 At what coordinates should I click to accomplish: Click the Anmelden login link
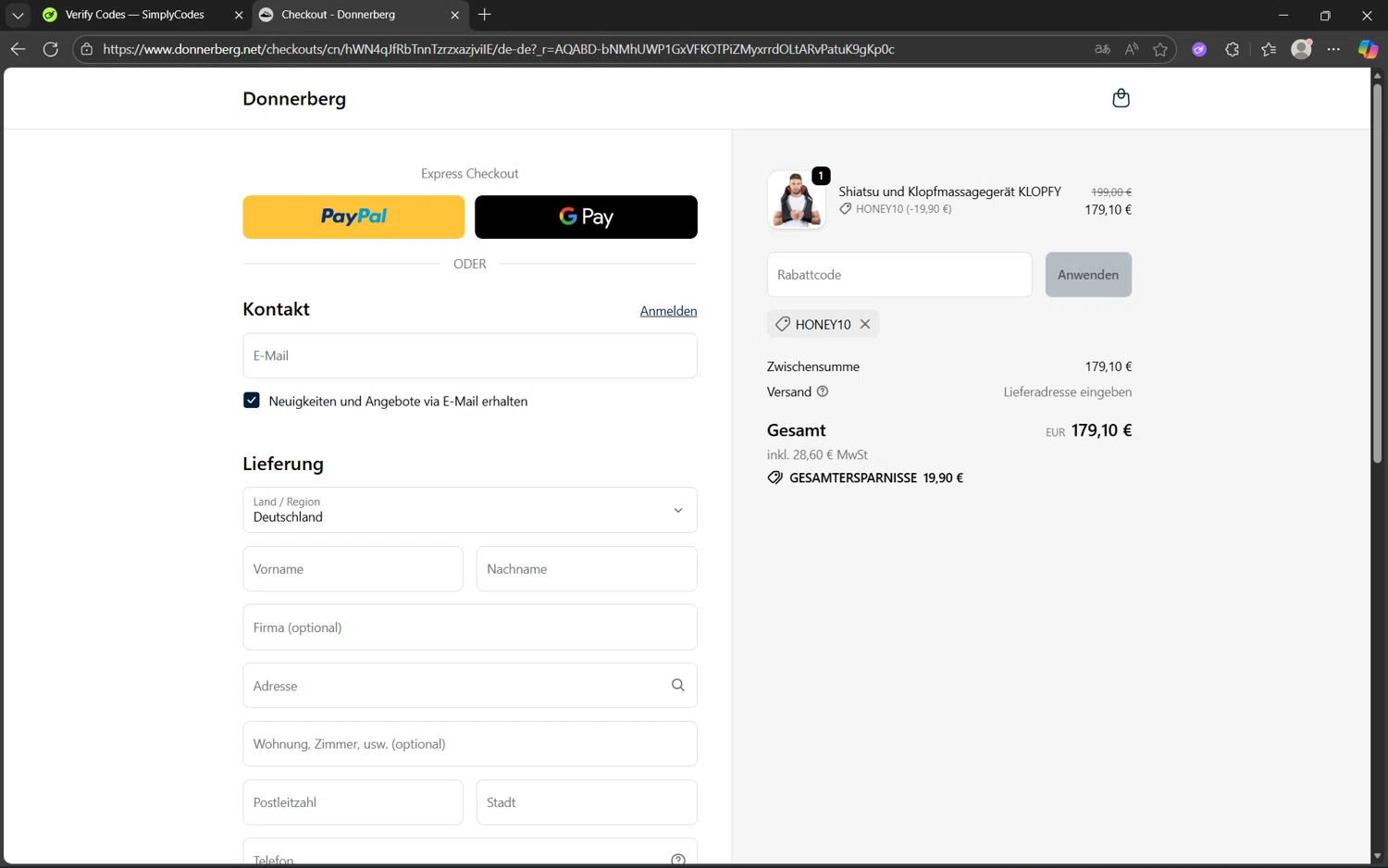coord(668,311)
